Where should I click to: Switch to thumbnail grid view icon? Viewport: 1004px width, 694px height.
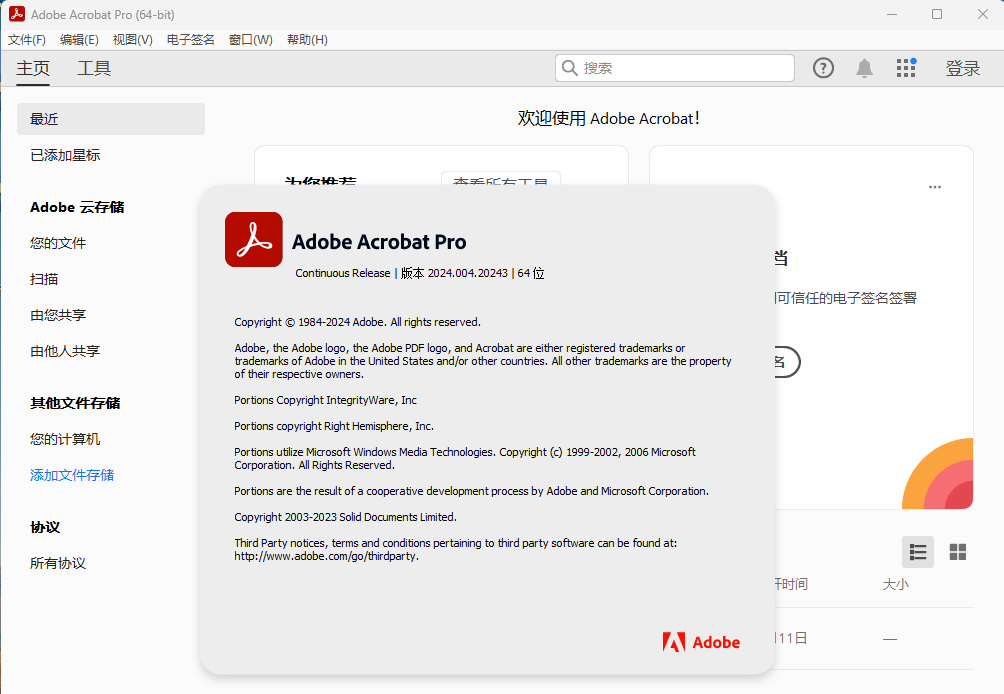point(958,552)
